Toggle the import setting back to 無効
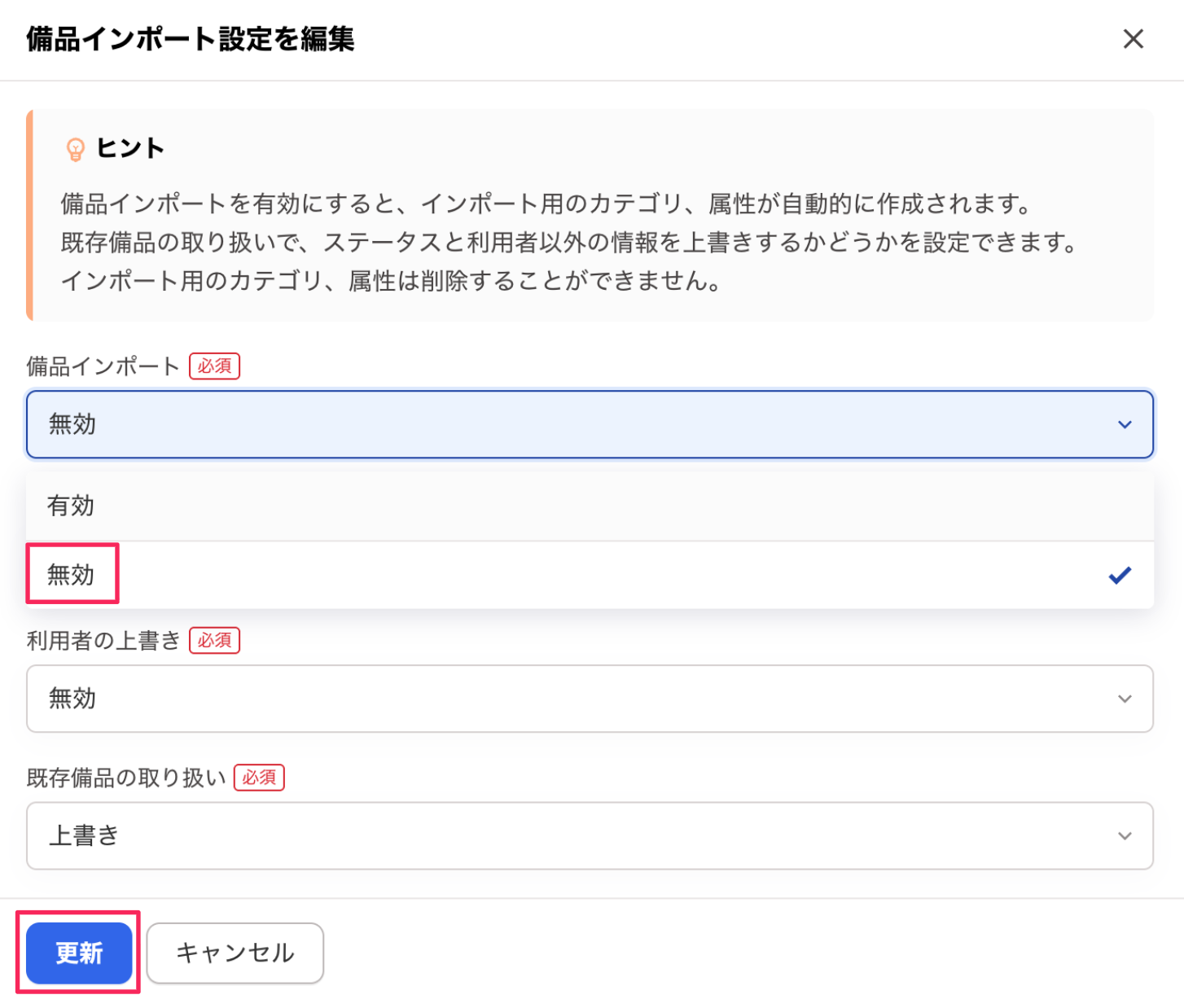The image size is (1184, 1008). tap(72, 574)
